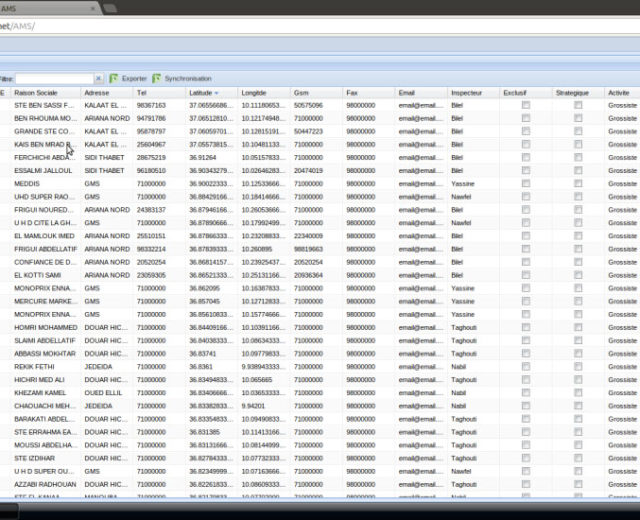Enable Strategique checkbox in the MEDDIS row
This screenshot has width=640, height=520.
pos(578,184)
